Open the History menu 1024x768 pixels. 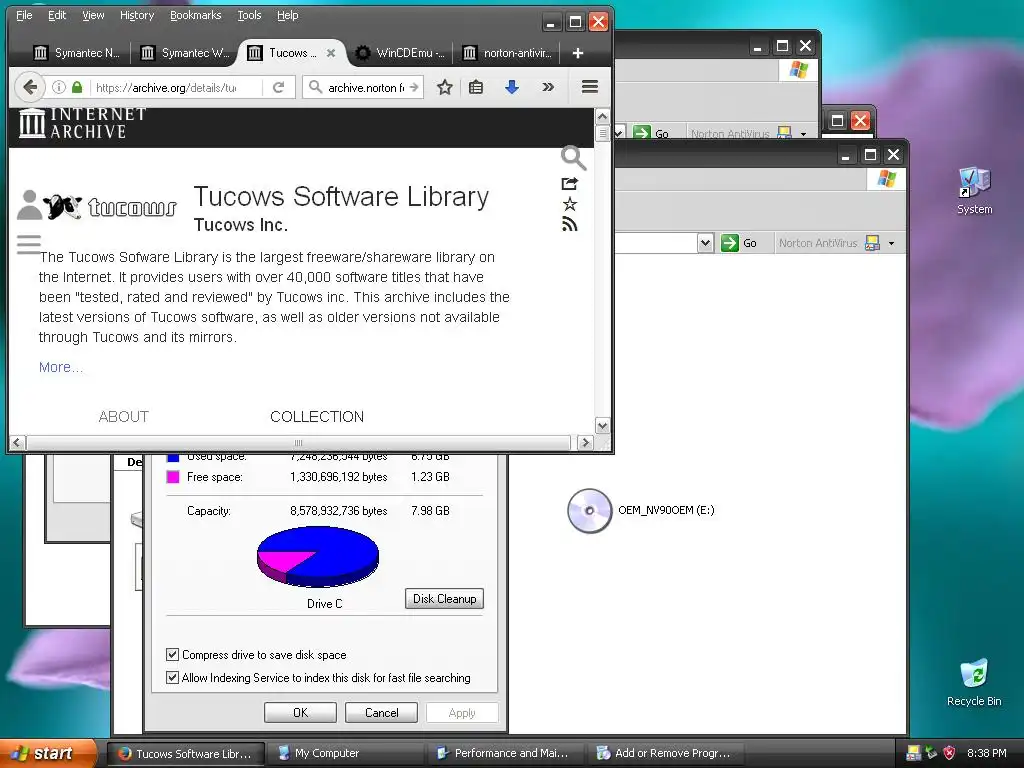pos(136,15)
